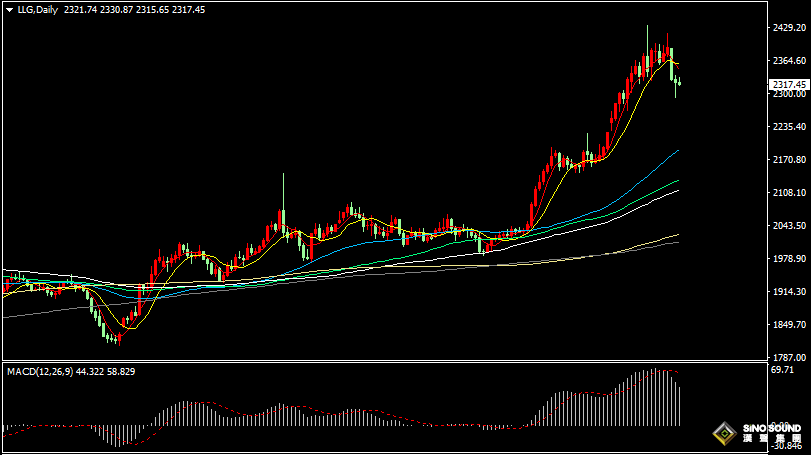
Task: Click the lowest candle near 1849
Action: tap(118, 338)
